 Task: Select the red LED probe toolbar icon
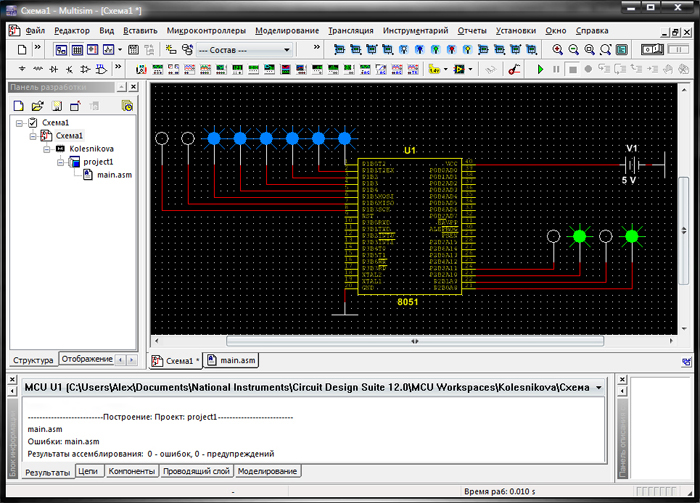coord(451,50)
